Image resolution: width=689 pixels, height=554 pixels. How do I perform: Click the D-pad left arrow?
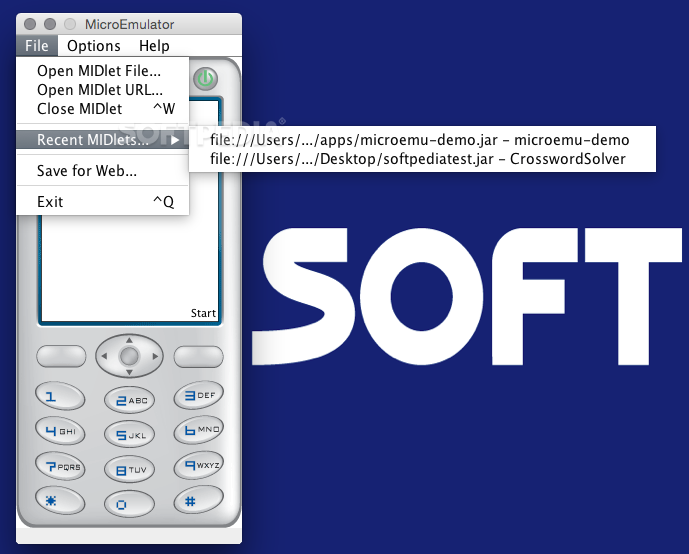[104, 356]
